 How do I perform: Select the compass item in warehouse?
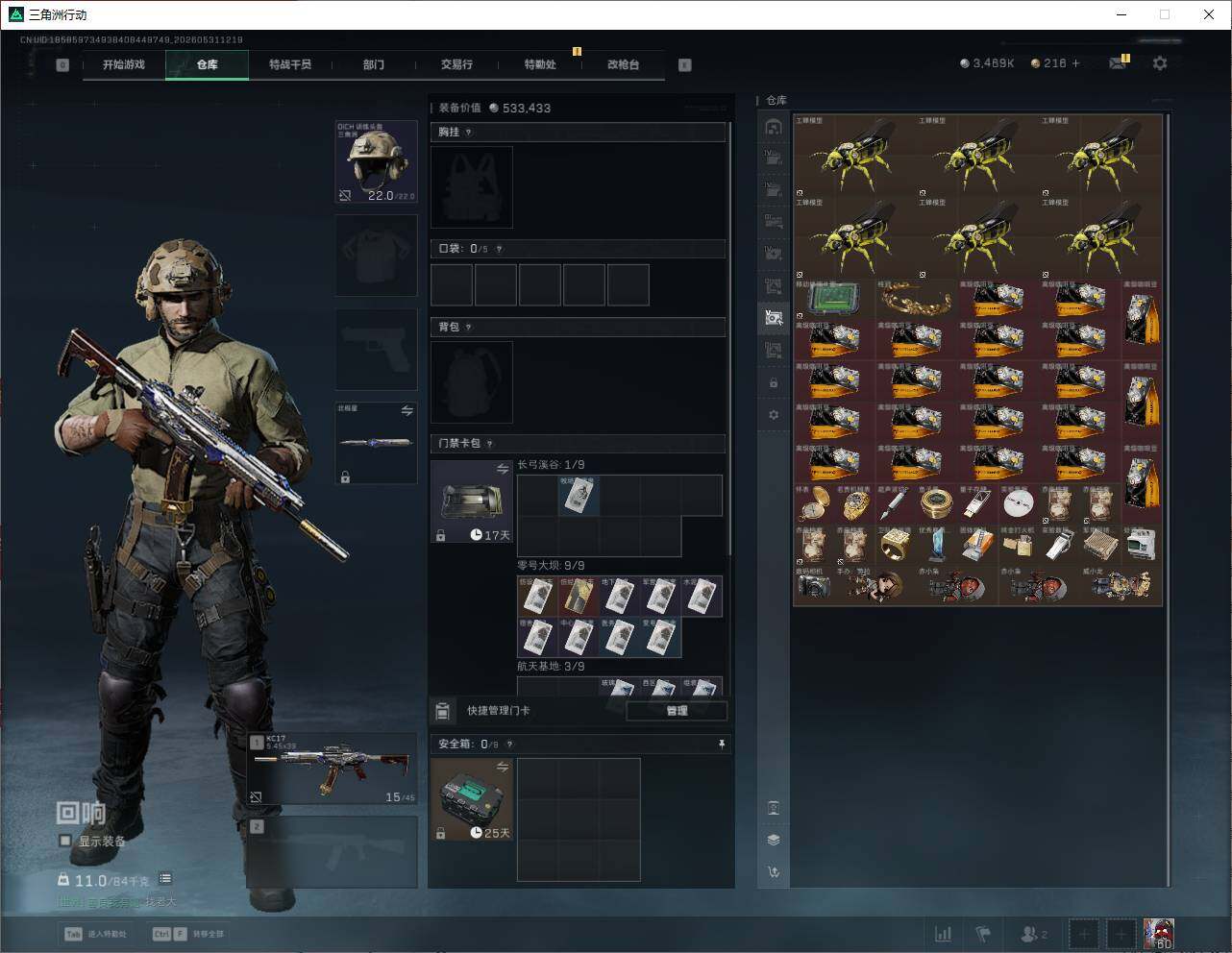(936, 503)
